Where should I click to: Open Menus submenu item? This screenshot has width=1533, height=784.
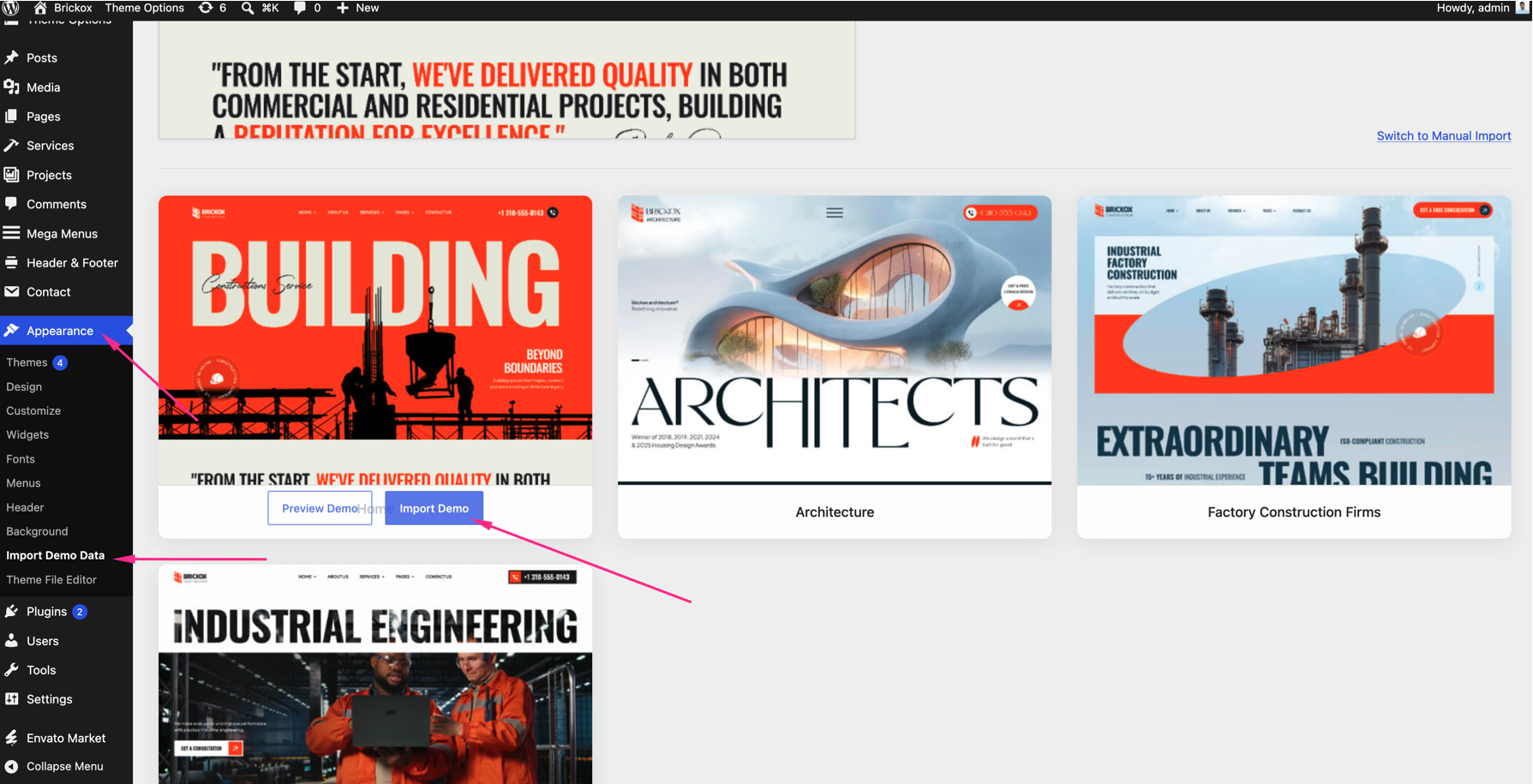point(23,483)
